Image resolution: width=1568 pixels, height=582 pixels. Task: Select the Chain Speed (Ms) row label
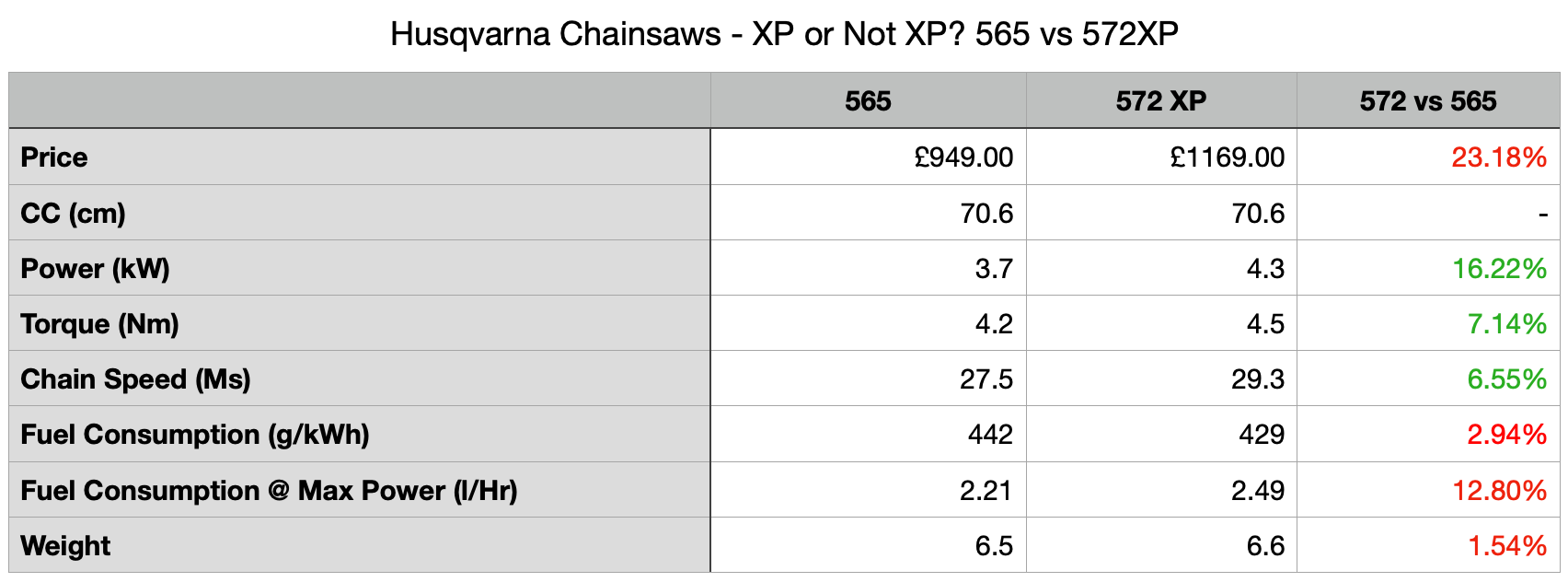click(x=135, y=379)
